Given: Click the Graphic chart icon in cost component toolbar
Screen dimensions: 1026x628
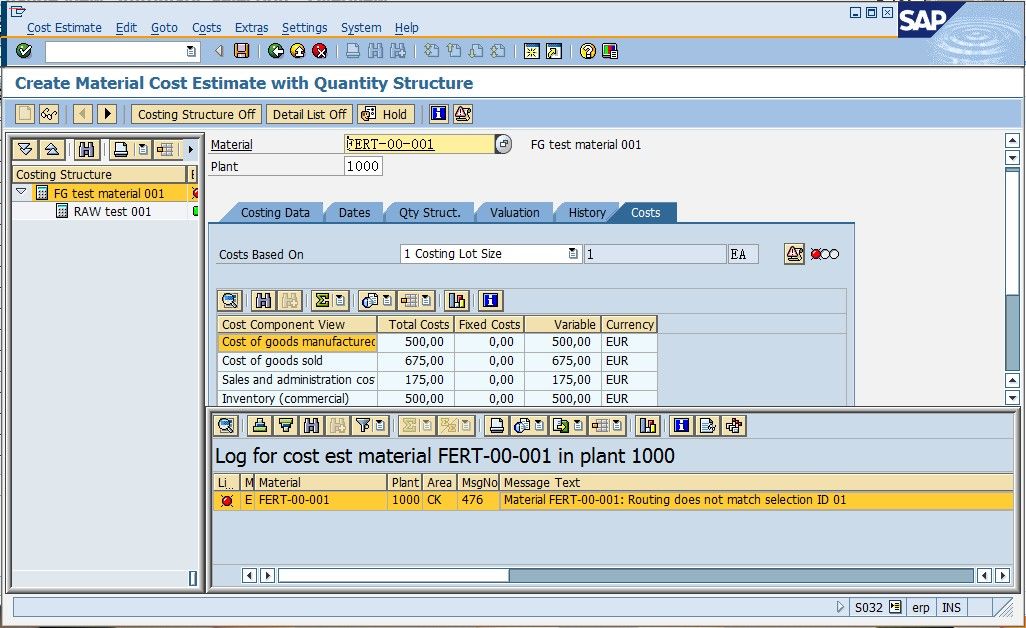Looking at the screenshot, I should click(456, 300).
